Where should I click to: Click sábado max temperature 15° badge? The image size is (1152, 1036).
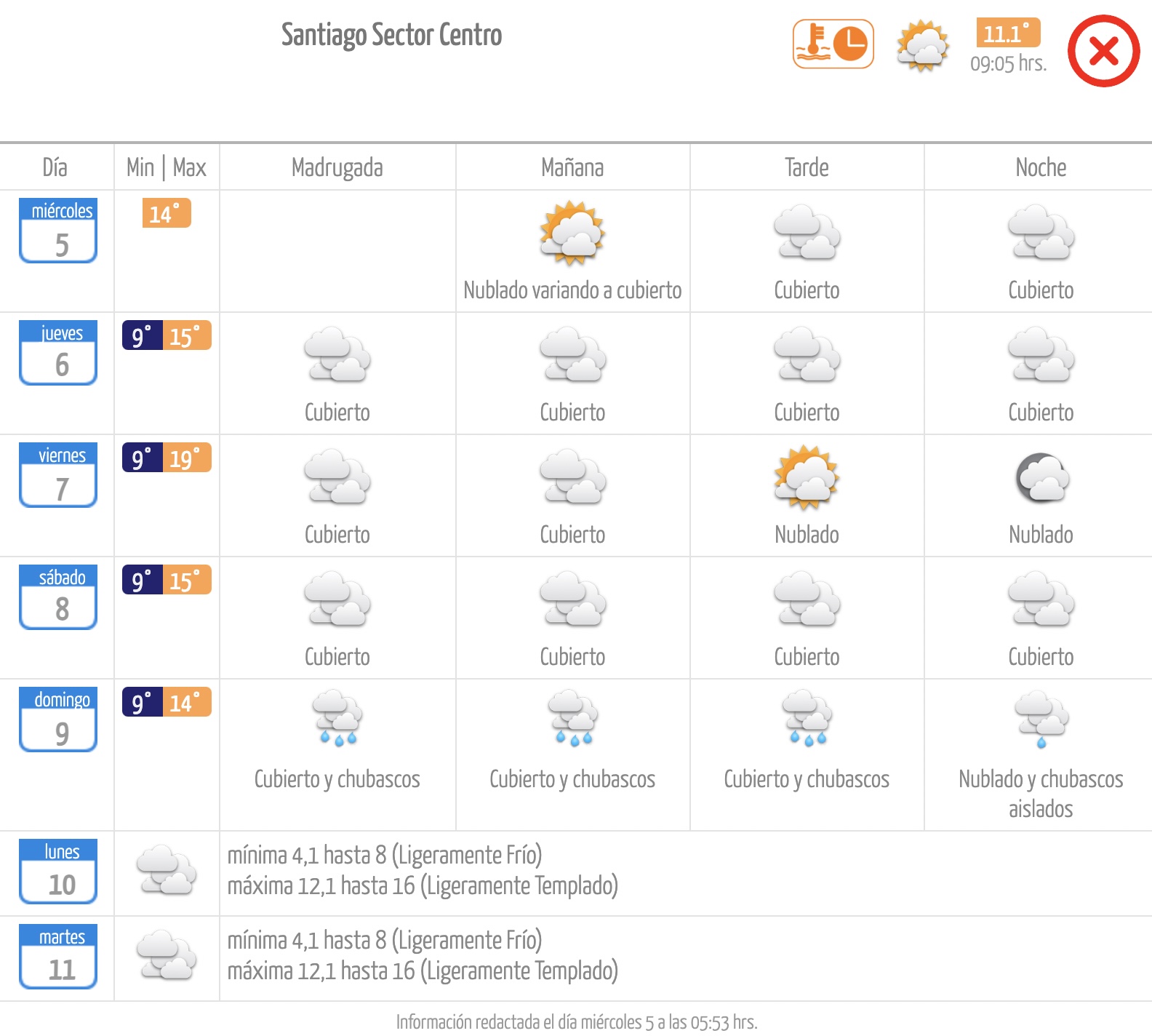[187, 580]
